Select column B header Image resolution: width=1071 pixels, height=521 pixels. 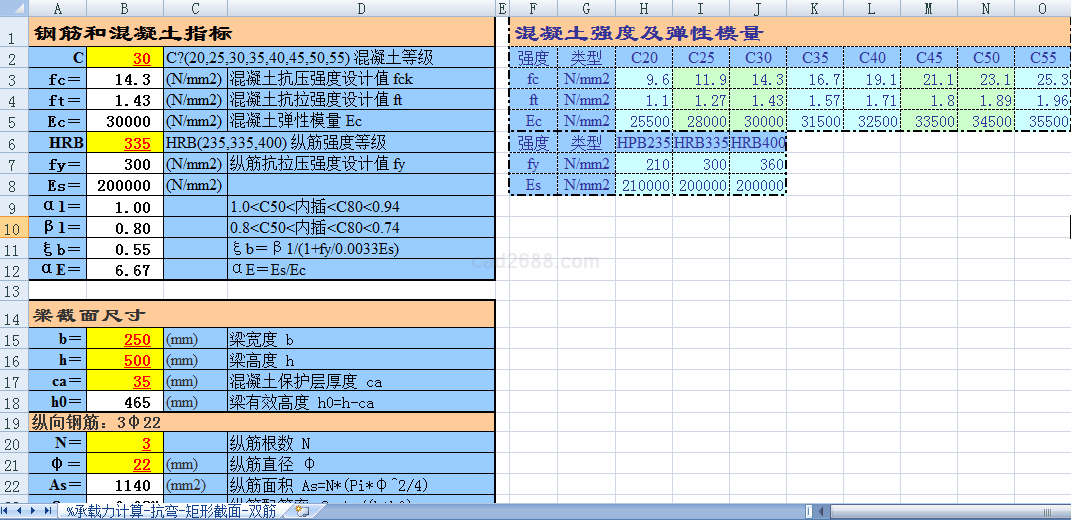125,9
